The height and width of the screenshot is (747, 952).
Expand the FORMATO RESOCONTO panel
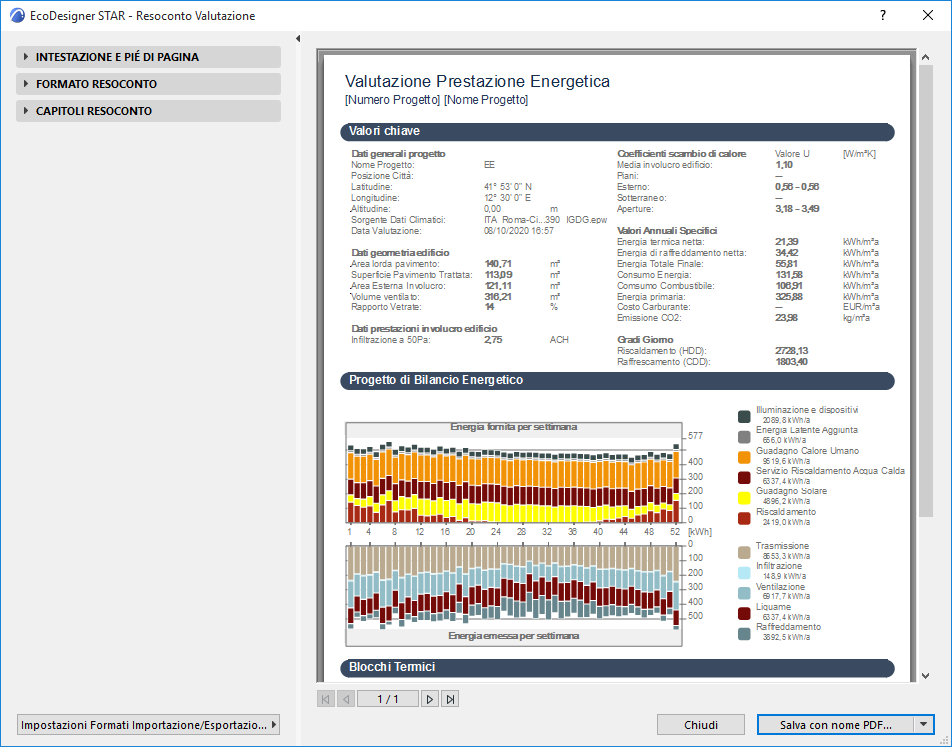point(148,84)
